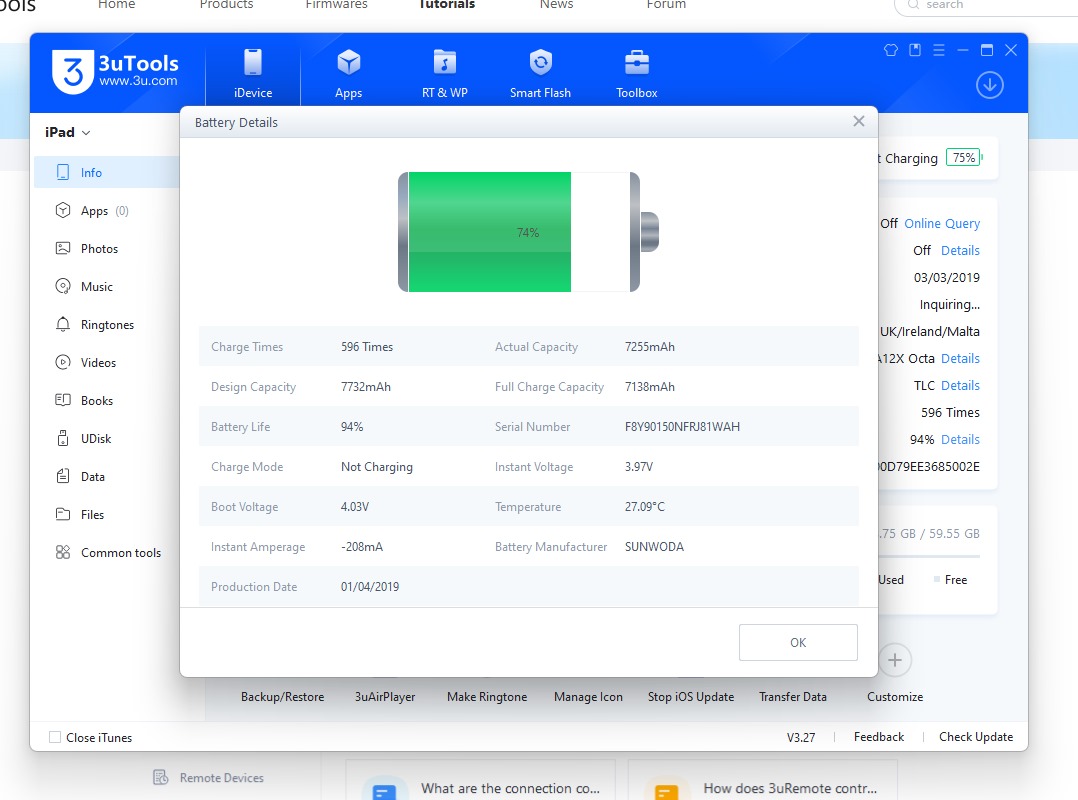Select Apps (0) in the sidebar
Image resolution: width=1078 pixels, height=800 pixels.
[x=107, y=210]
